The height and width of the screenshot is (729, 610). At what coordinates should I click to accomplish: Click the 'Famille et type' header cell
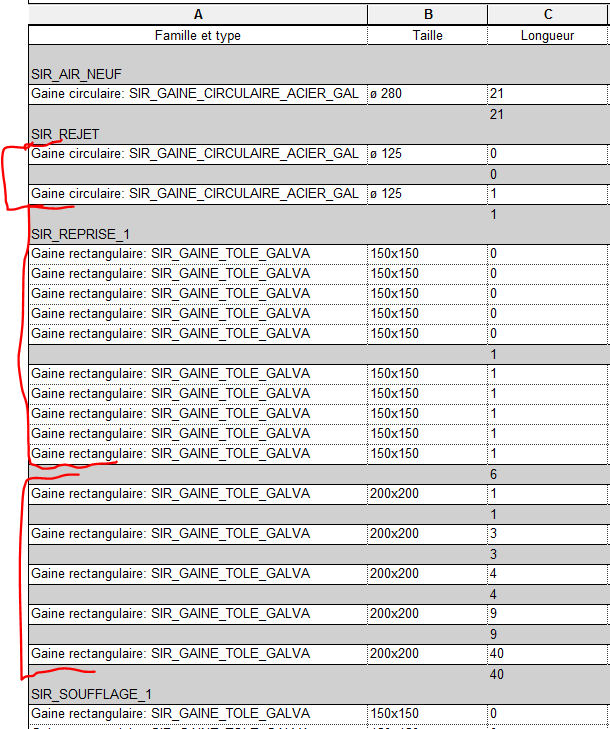(x=198, y=35)
